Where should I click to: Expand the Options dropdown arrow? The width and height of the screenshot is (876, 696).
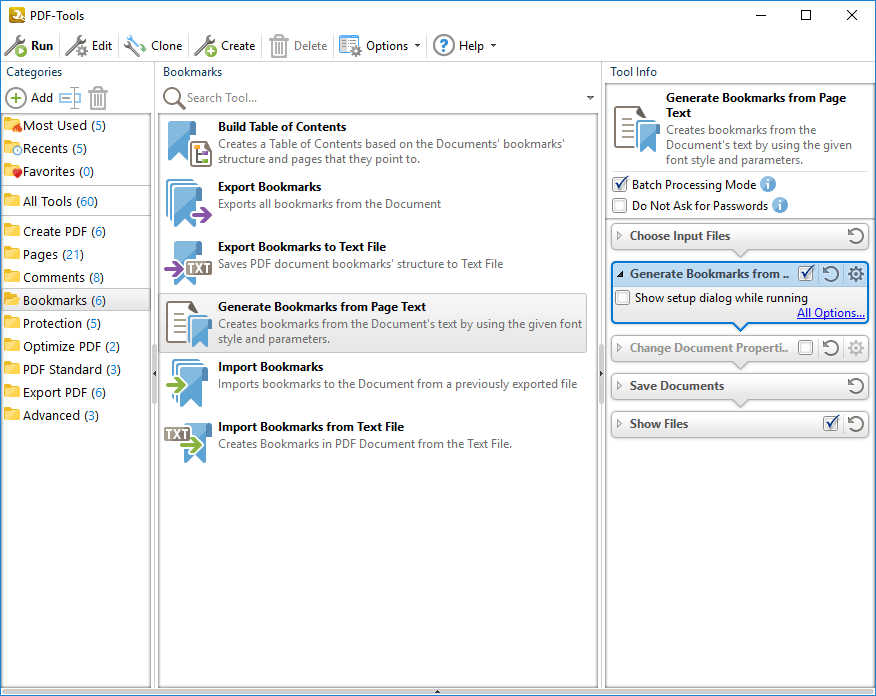pos(417,46)
